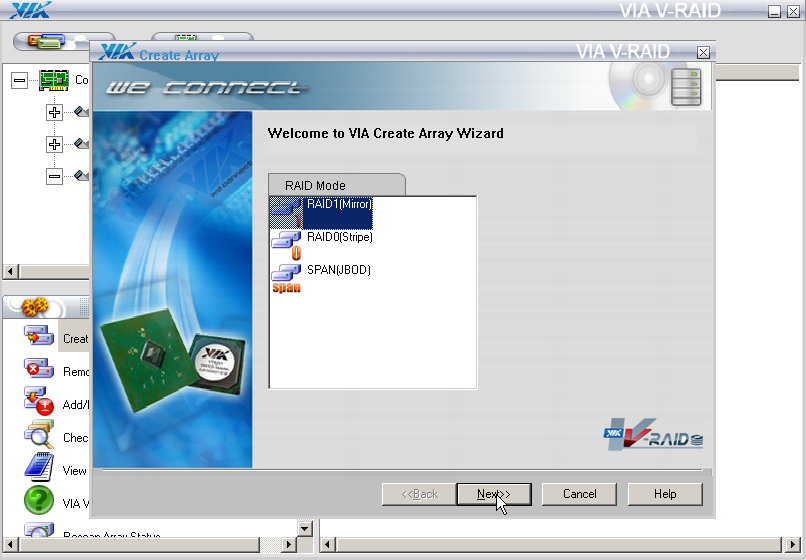Close the Create Array dialog
Screen dimensions: 806x560
703,52
